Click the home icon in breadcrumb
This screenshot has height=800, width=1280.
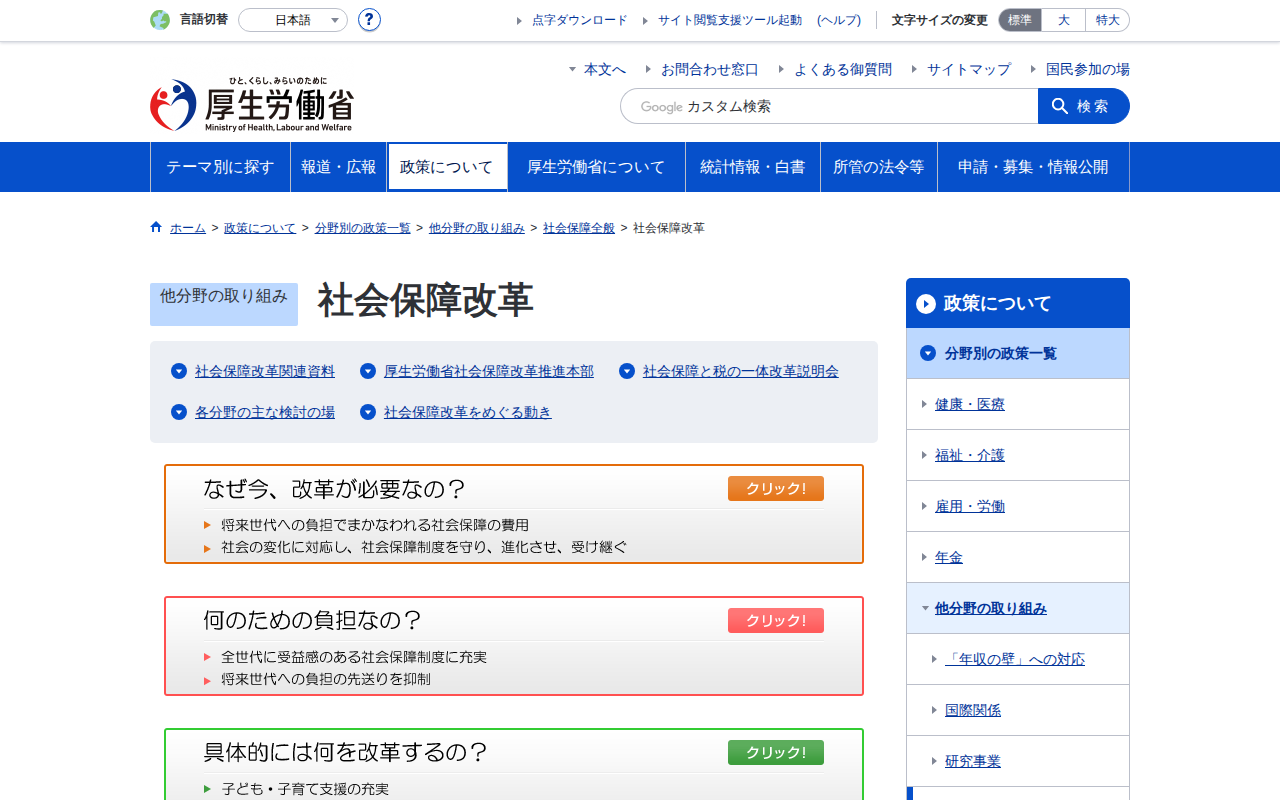[x=156, y=227]
